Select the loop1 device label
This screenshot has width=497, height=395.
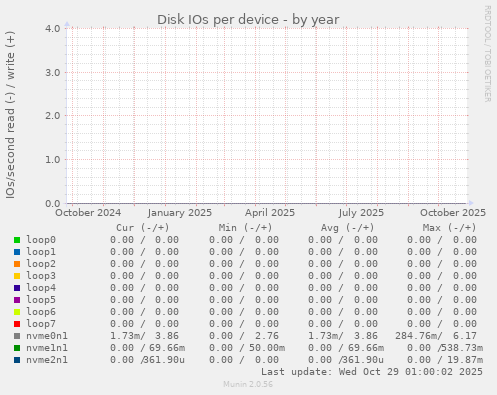(41, 252)
